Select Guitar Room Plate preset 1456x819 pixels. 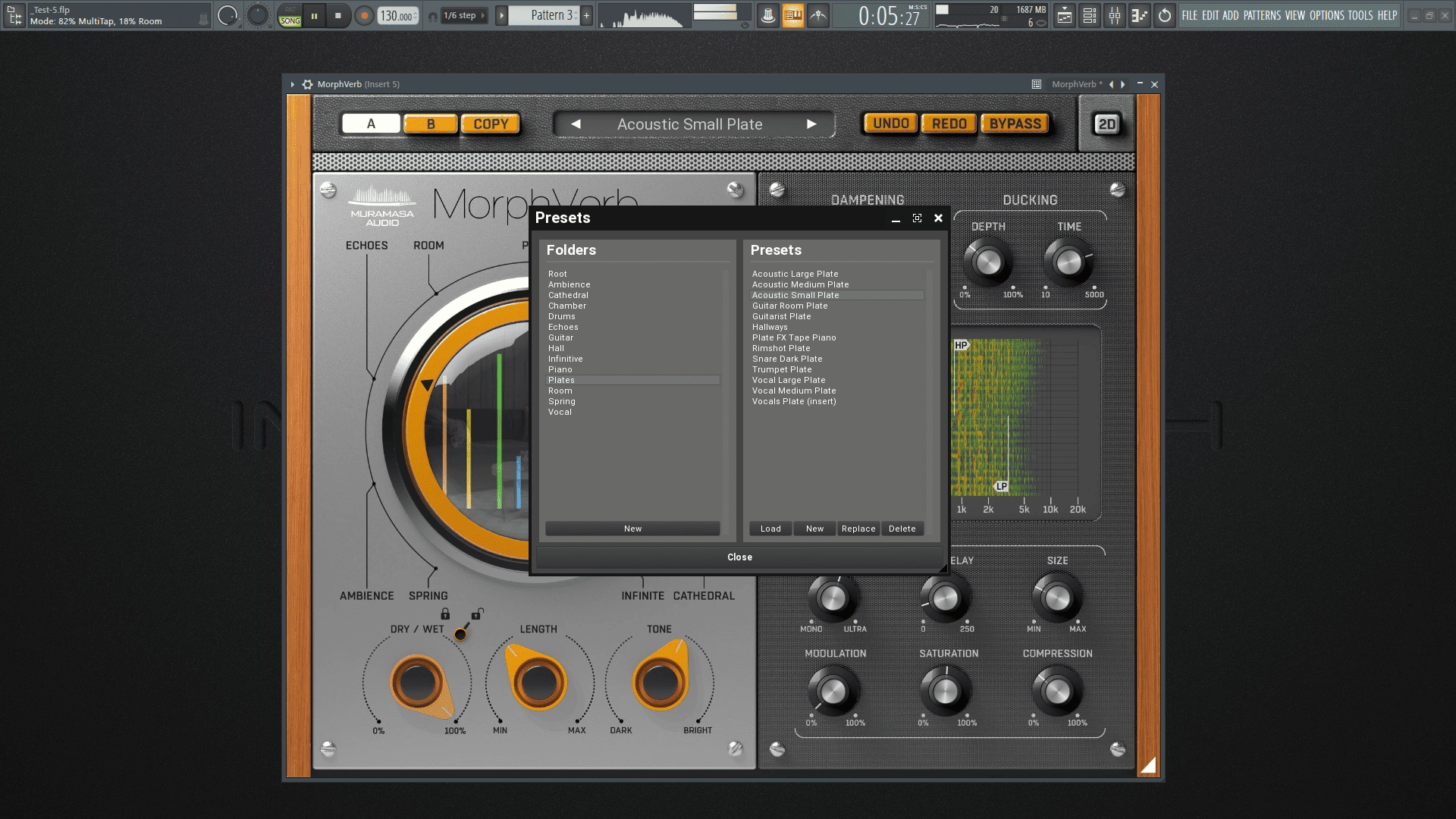(837, 306)
